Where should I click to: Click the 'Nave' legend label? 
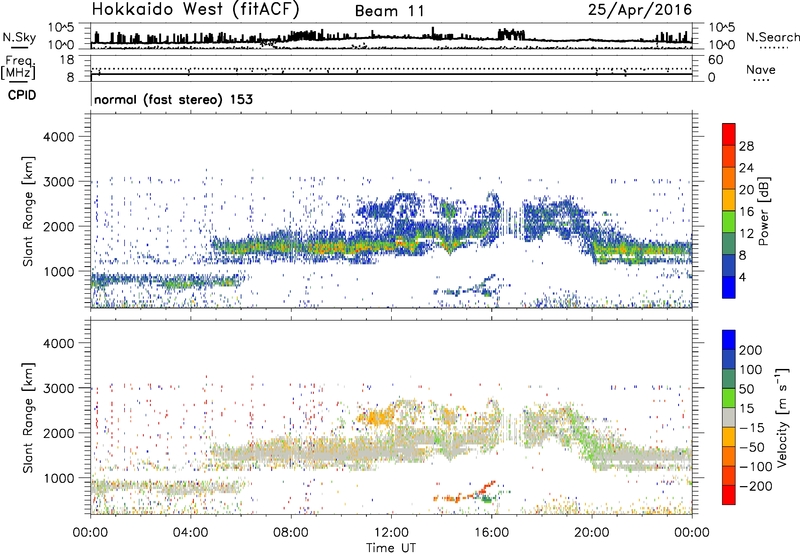(761, 69)
